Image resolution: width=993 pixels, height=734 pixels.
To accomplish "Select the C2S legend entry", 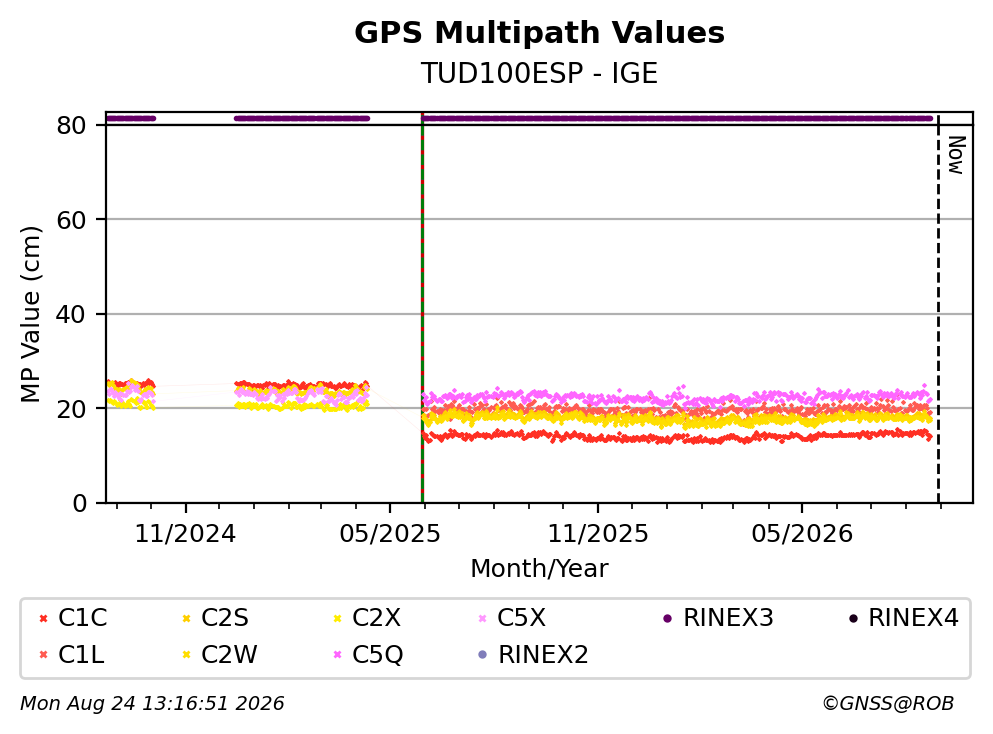I will [215, 618].
